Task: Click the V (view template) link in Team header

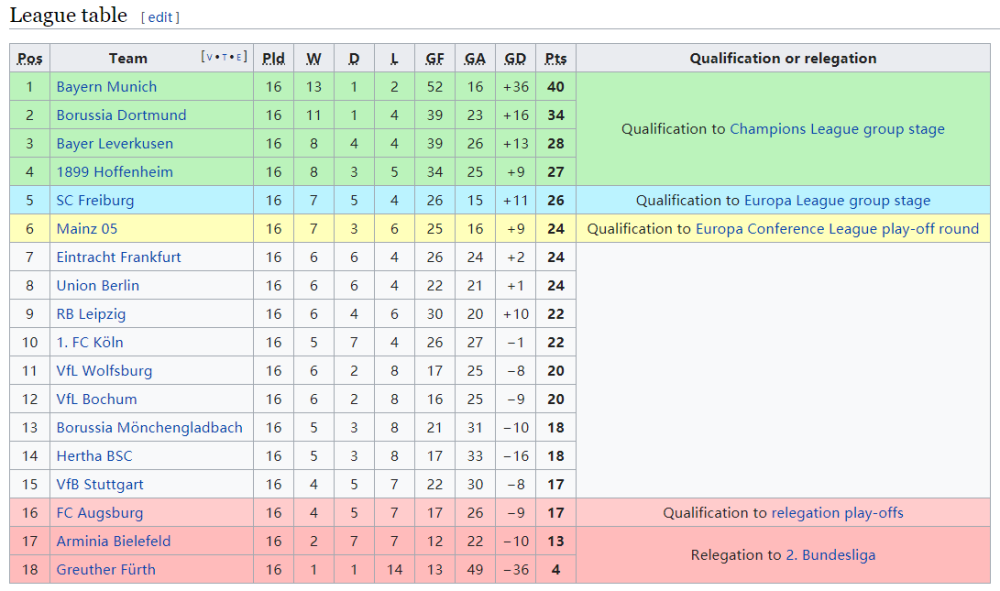Action: click(x=210, y=57)
